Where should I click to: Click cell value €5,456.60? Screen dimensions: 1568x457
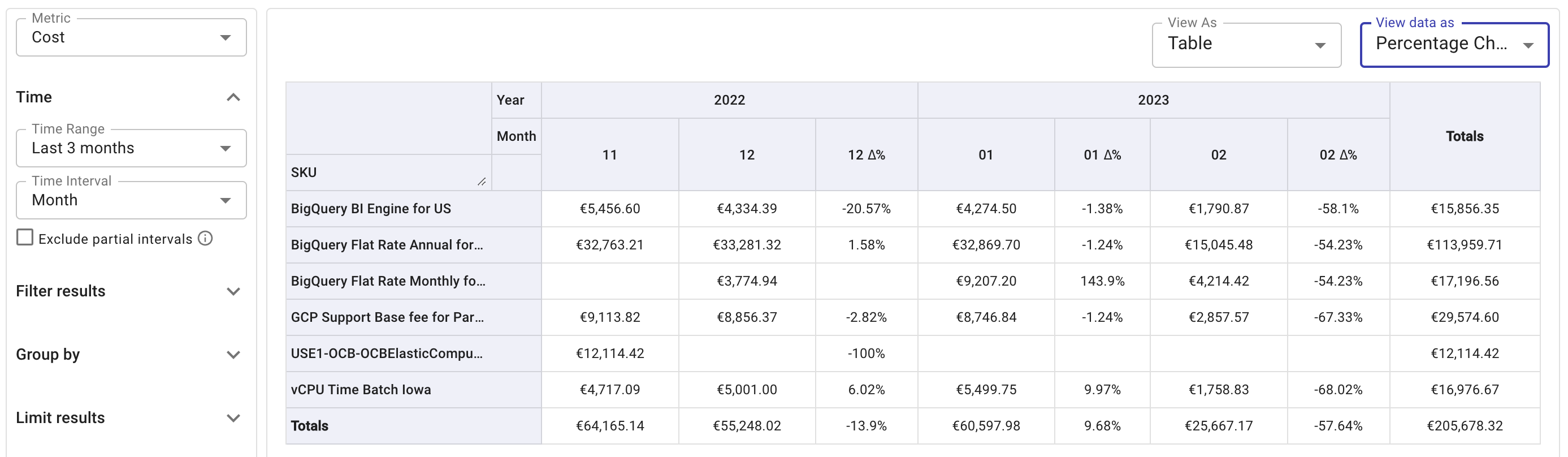click(x=610, y=208)
